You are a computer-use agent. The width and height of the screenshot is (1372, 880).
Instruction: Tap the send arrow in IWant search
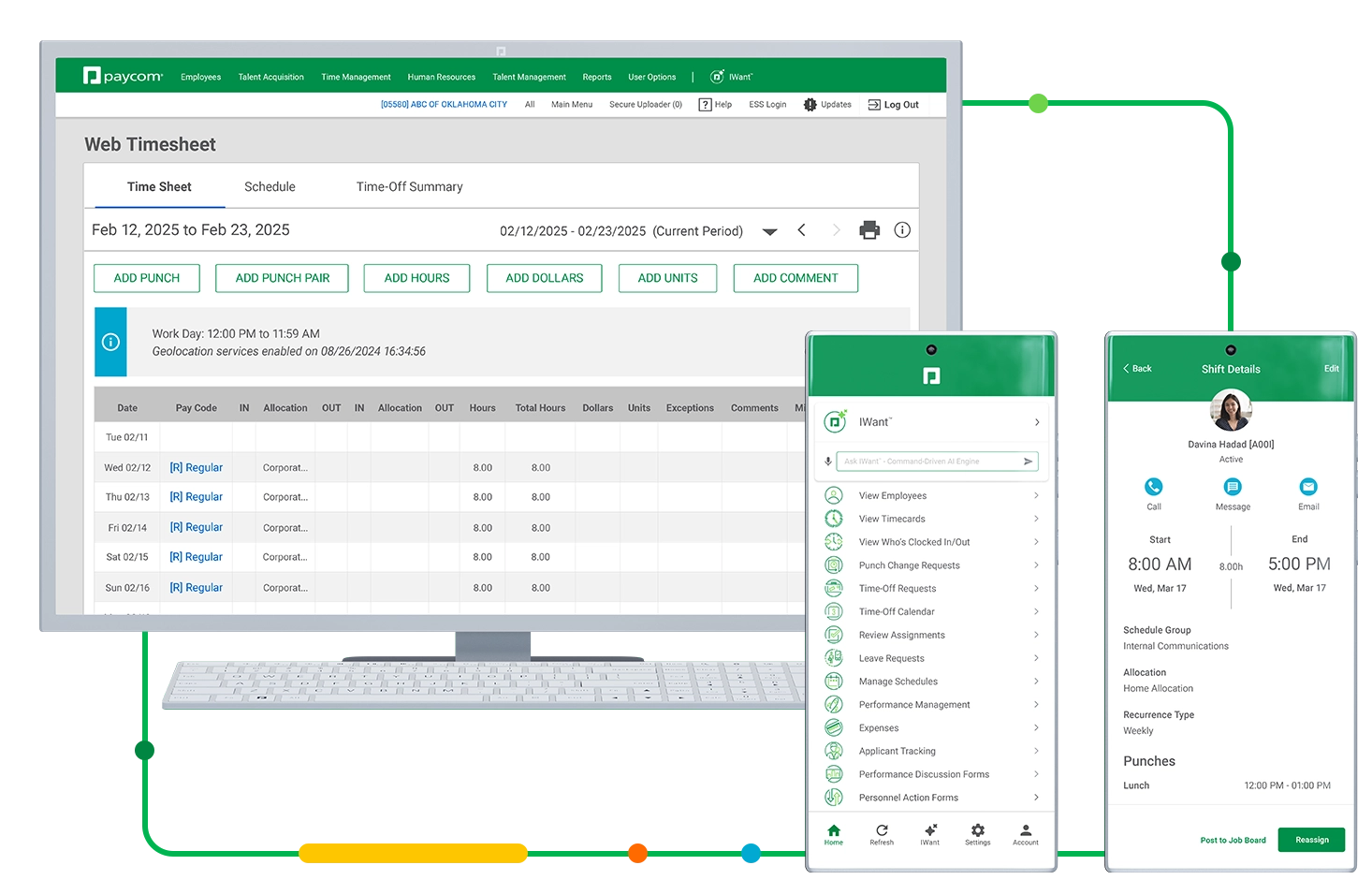(1028, 462)
